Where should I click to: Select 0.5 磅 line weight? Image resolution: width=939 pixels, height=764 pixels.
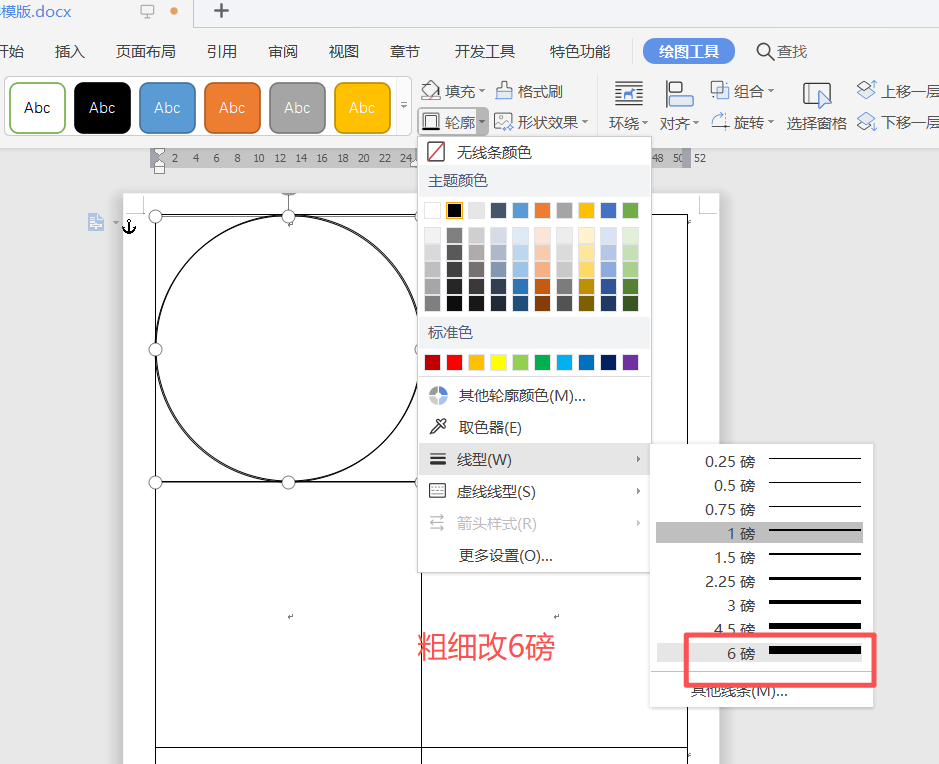pos(759,485)
